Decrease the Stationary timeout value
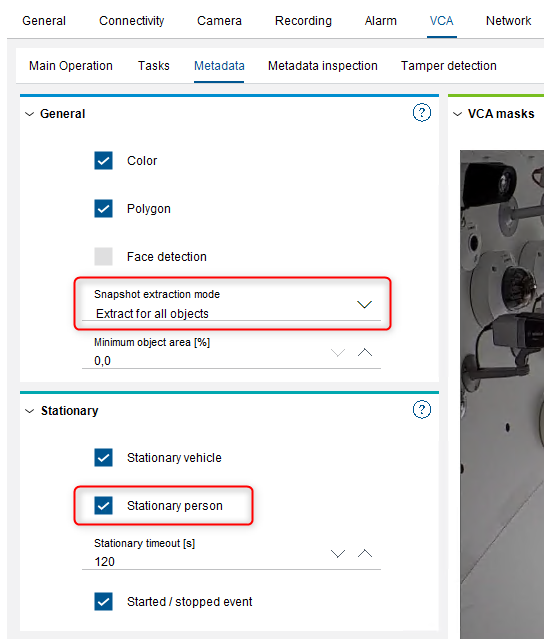This screenshot has width=544, height=639. 338,553
